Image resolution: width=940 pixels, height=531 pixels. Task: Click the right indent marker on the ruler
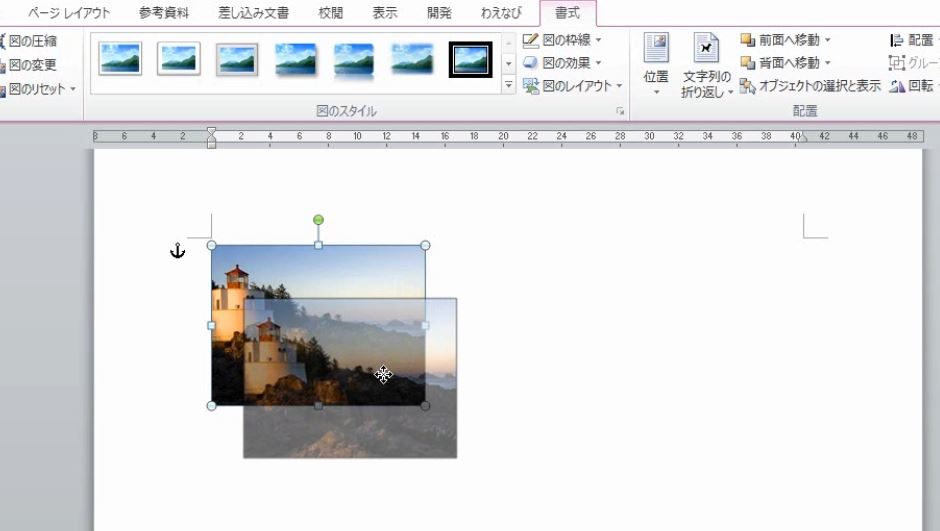(803, 138)
